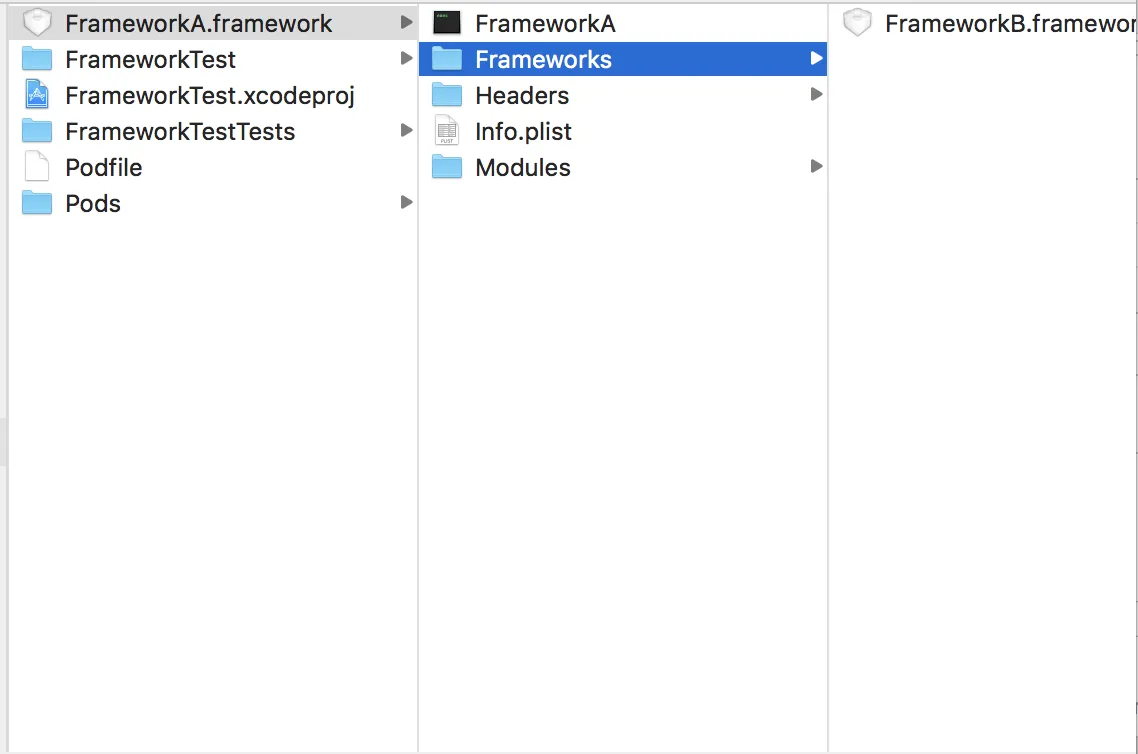Image resolution: width=1138 pixels, height=754 pixels.
Task: Click the Info.plist file icon
Action: coord(447,131)
